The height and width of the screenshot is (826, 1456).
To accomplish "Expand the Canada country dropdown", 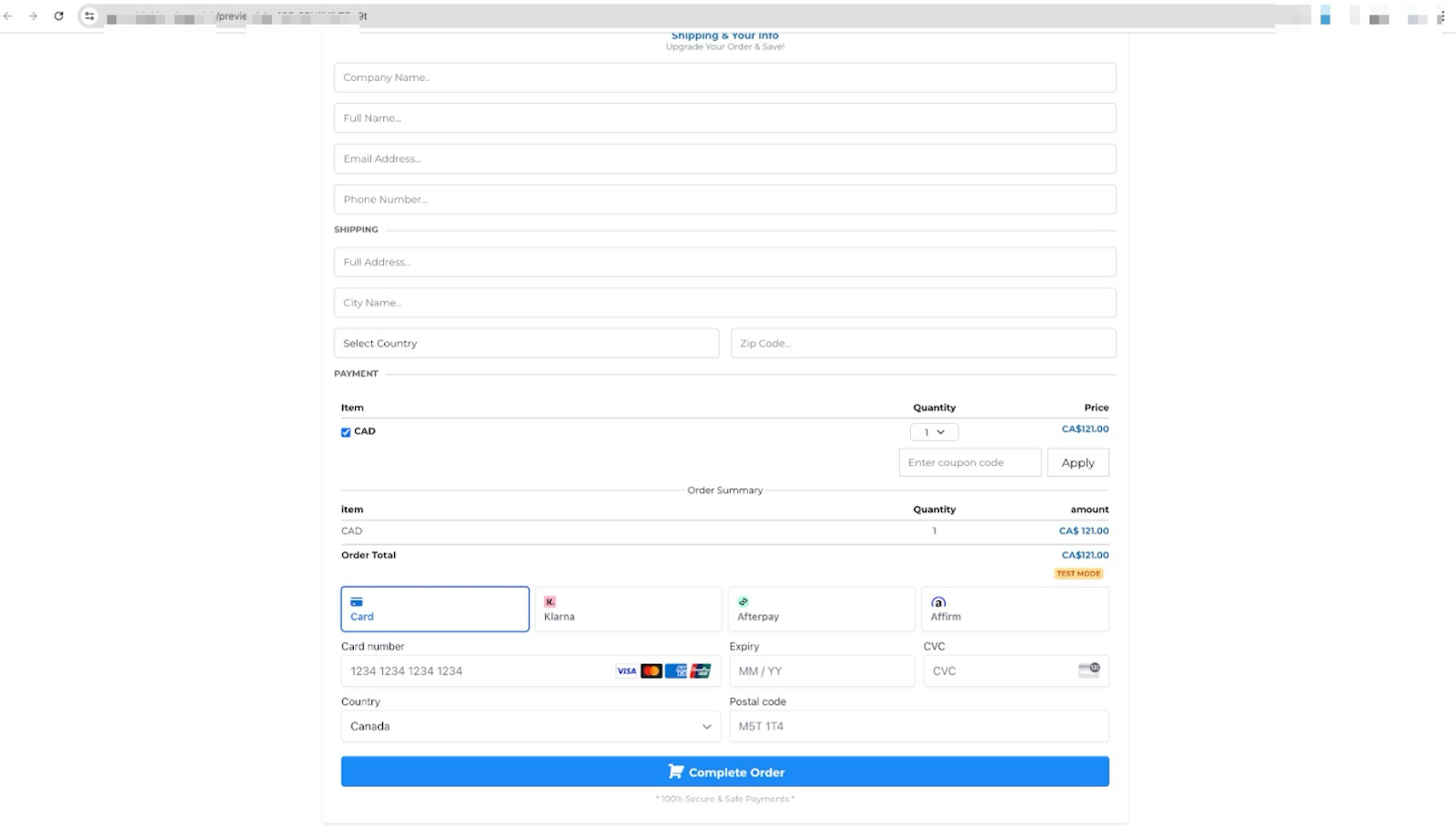I will coord(530,726).
